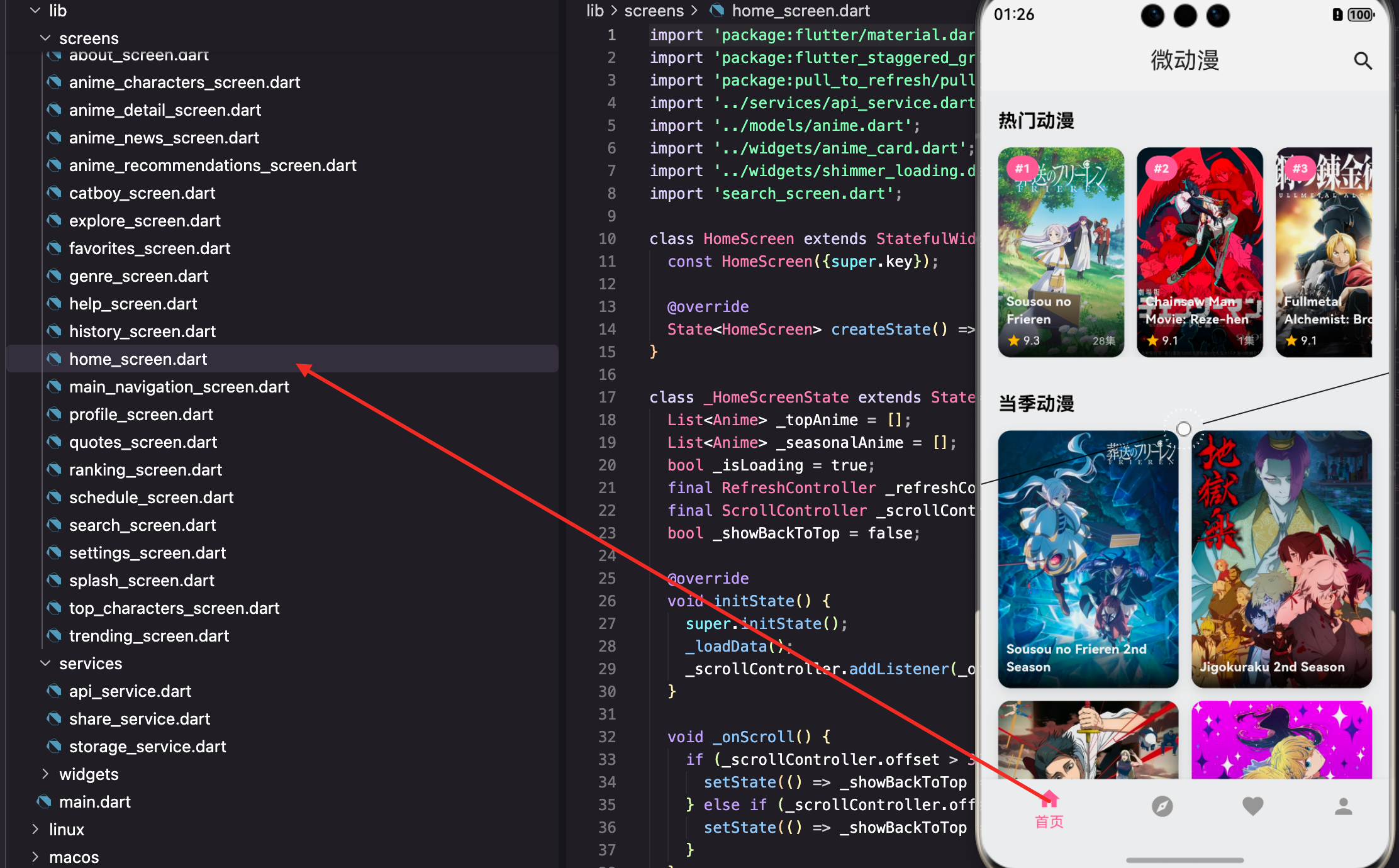Open anime_characters_screen.dart file
Screen dimensions: 1399x868
pyautogui.click(x=184, y=82)
